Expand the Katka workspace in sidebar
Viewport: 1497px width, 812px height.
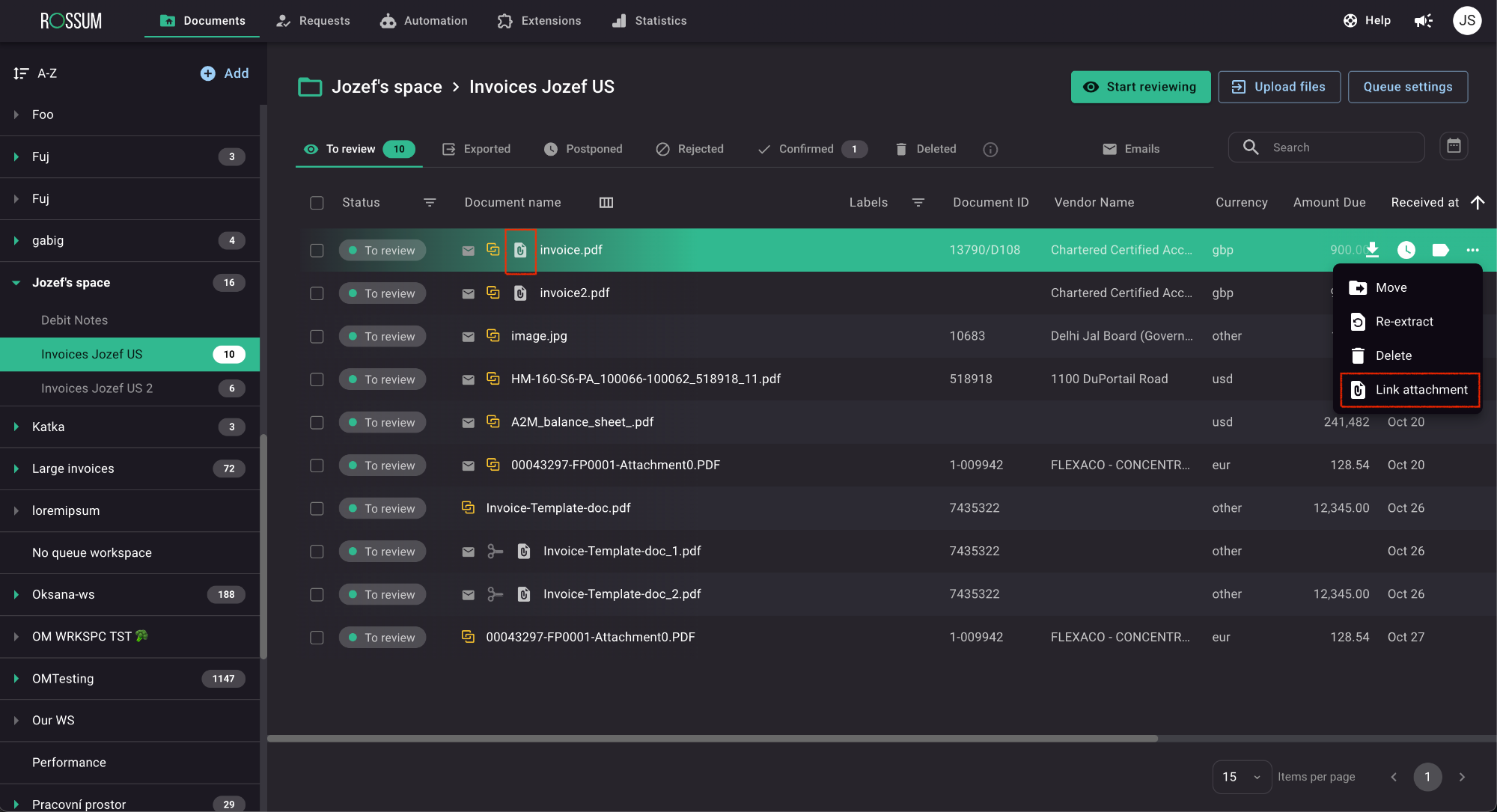[x=16, y=427]
